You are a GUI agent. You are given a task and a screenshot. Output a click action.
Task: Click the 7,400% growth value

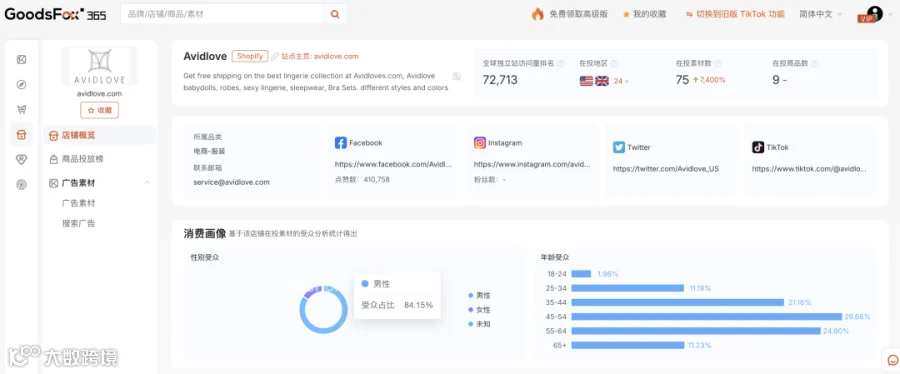point(709,80)
